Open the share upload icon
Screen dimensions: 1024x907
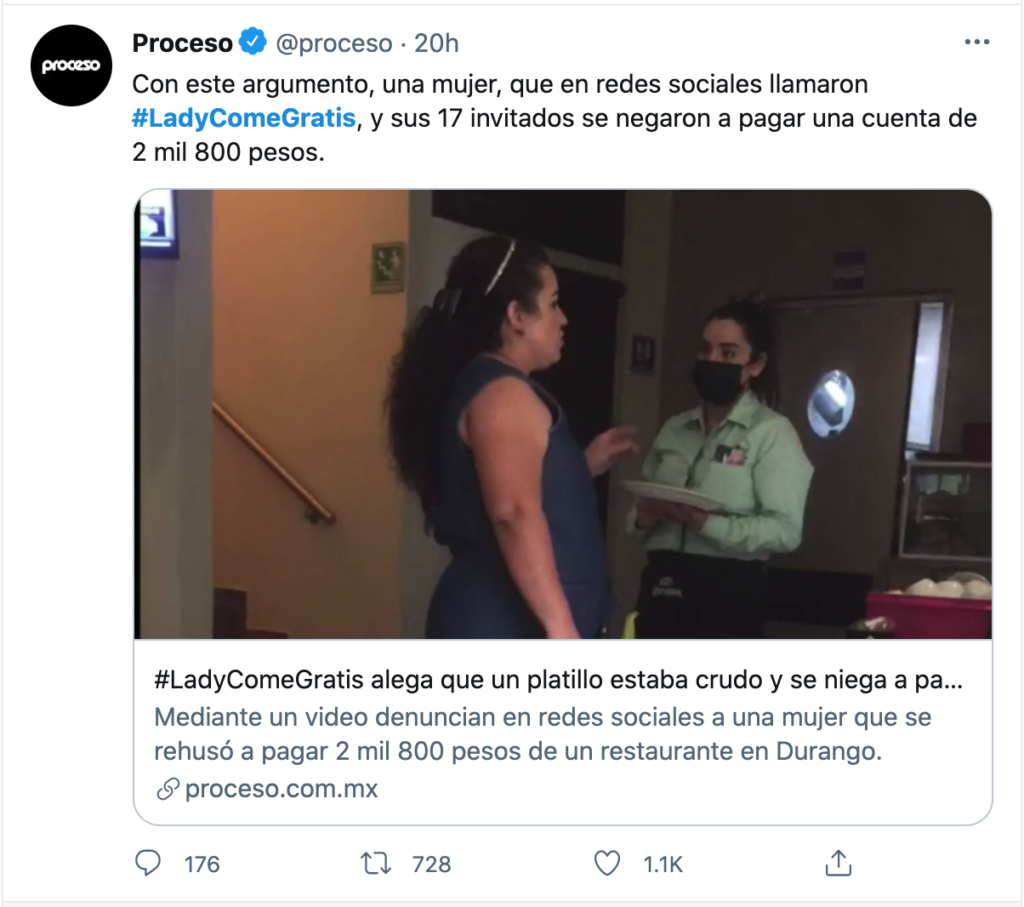coord(839,863)
